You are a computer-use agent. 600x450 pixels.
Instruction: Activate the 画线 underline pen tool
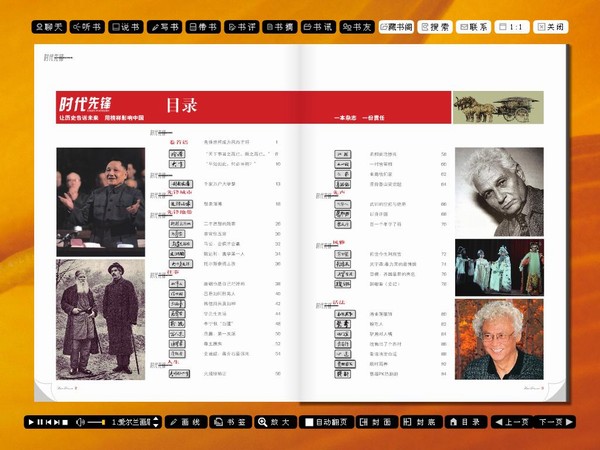coord(186,422)
